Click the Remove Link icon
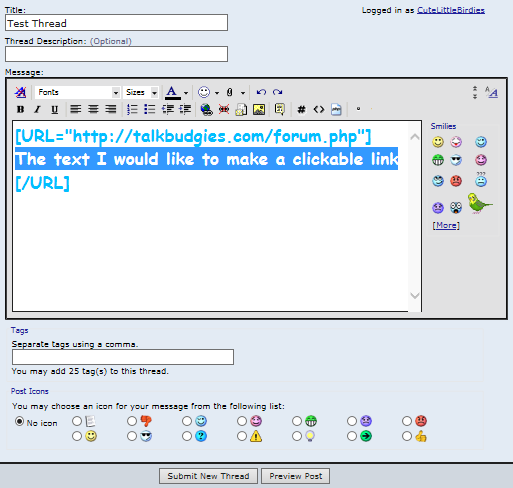Image resolution: width=513 pixels, height=488 pixels. (224, 109)
